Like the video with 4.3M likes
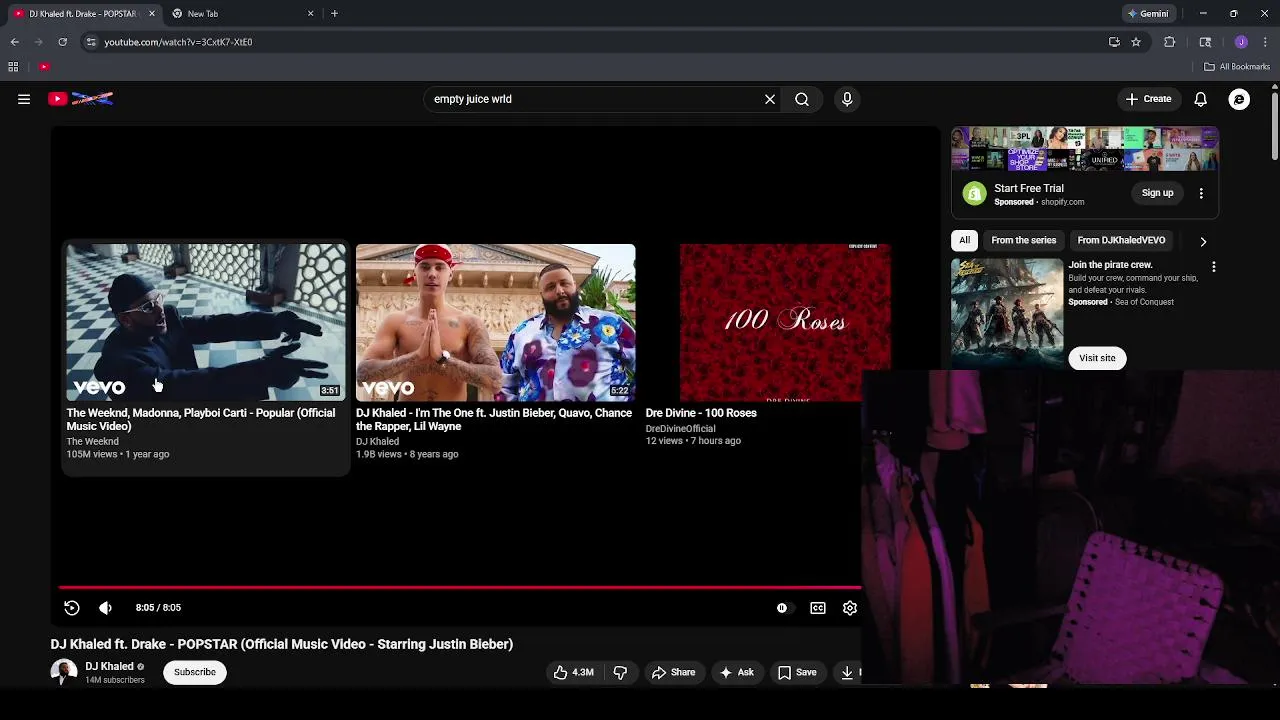This screenshot has height=720, width=1280. (573, 672)
